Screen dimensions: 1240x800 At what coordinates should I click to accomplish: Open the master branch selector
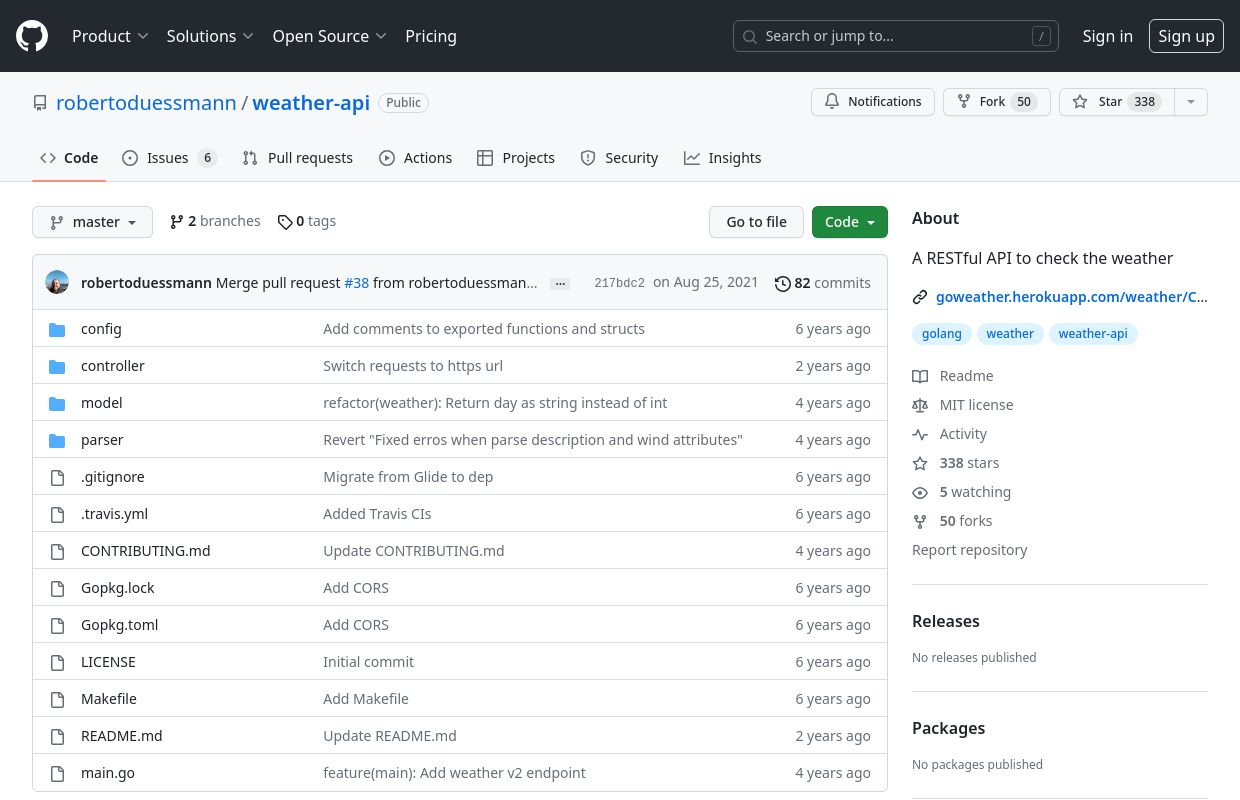click(92, 222)
